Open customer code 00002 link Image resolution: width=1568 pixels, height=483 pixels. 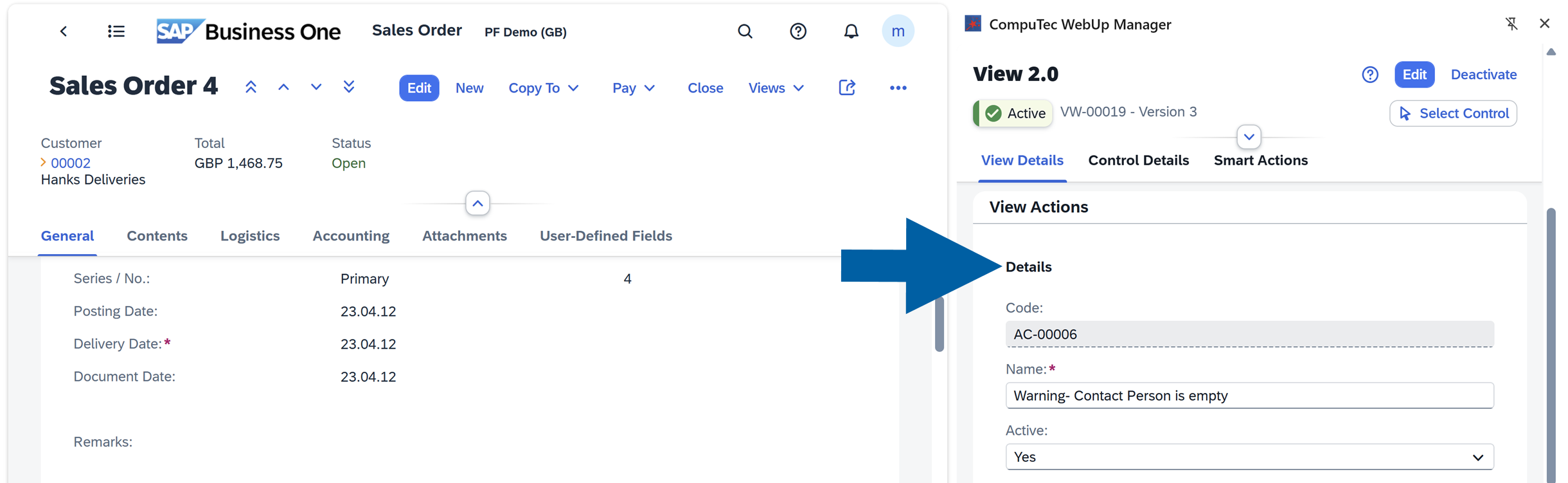71,163
